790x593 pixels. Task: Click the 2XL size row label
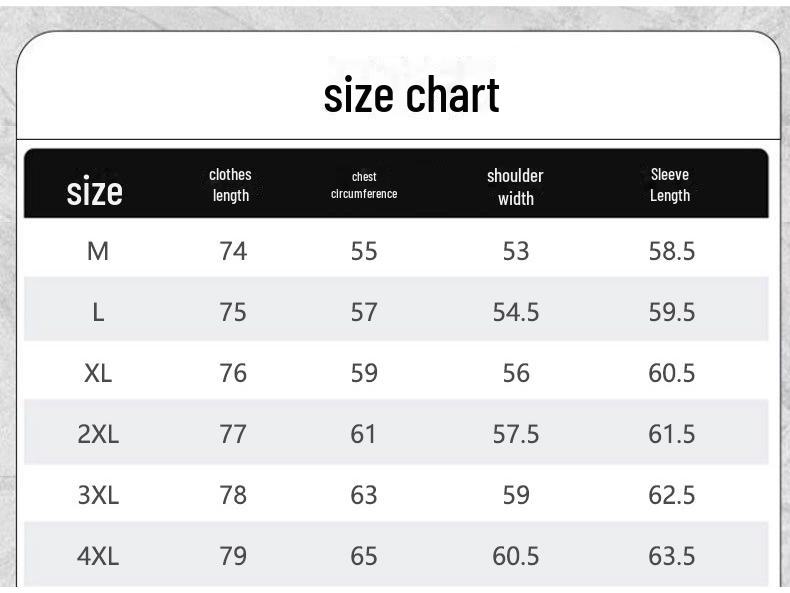[x=98, y=434]
